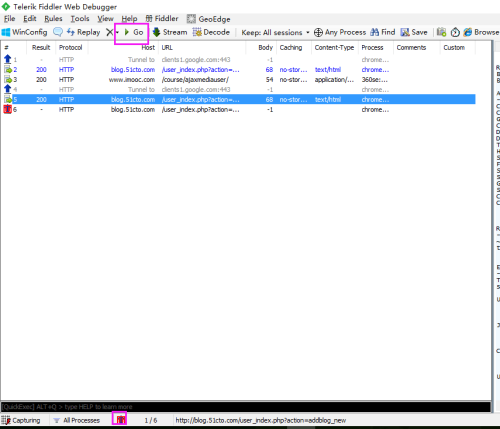Click 360se process cell in session 3
This screenshot has width=500, height=429.
(375, 80)
